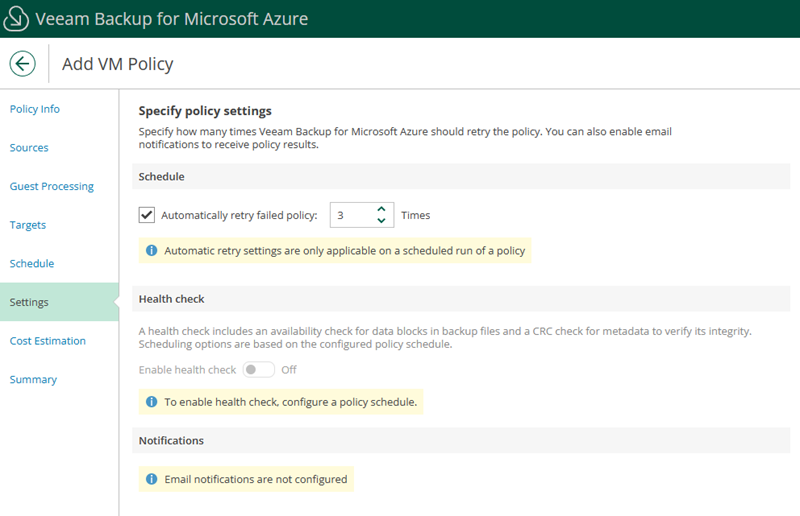The width and height of the screenshot is (800, 516).
Task: Click info icon beside email notifications note
Action: [x=151, y=479]
